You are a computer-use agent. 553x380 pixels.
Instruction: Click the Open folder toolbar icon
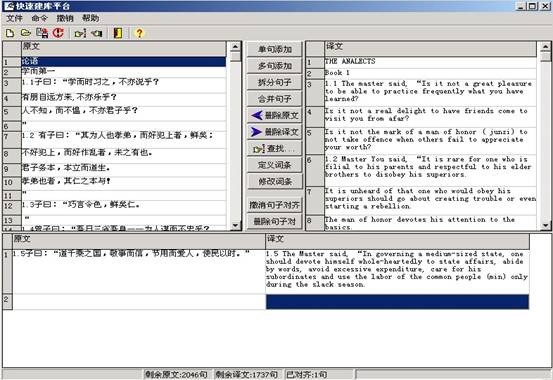(26, 33)
